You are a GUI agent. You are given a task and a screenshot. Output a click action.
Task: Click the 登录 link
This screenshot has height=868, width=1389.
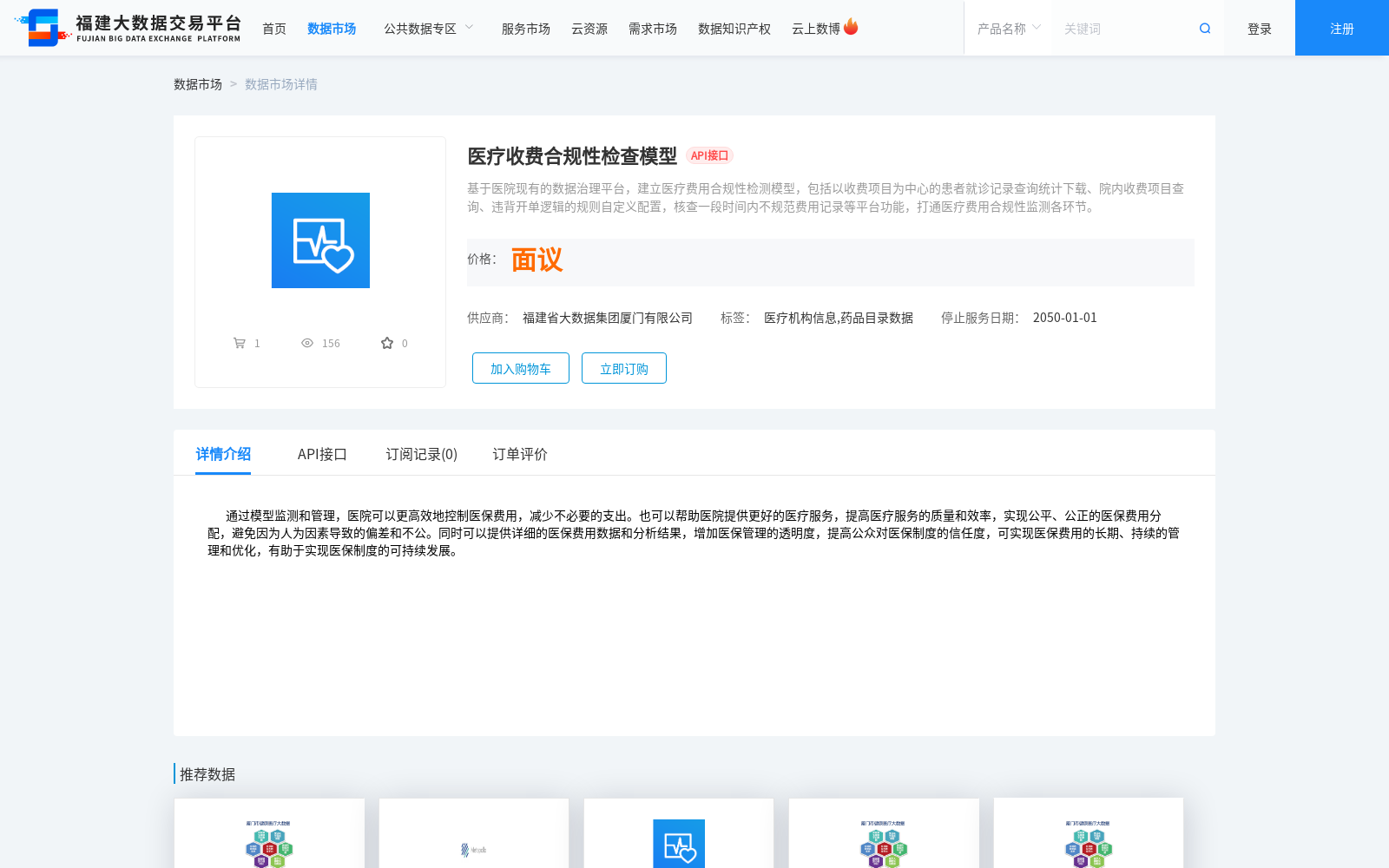click(1260, 29)
